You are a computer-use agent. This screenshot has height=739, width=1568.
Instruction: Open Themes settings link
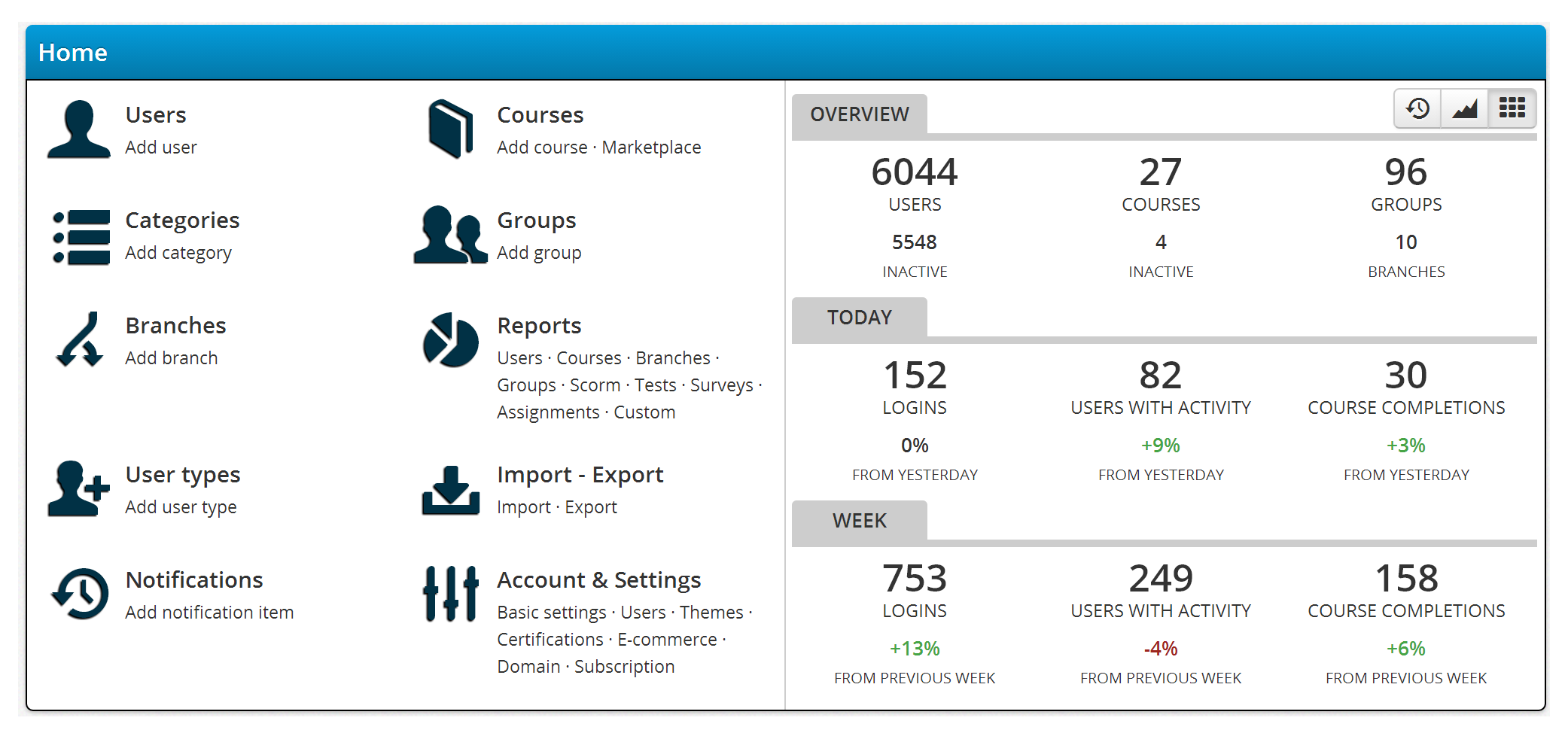point(711,613)
